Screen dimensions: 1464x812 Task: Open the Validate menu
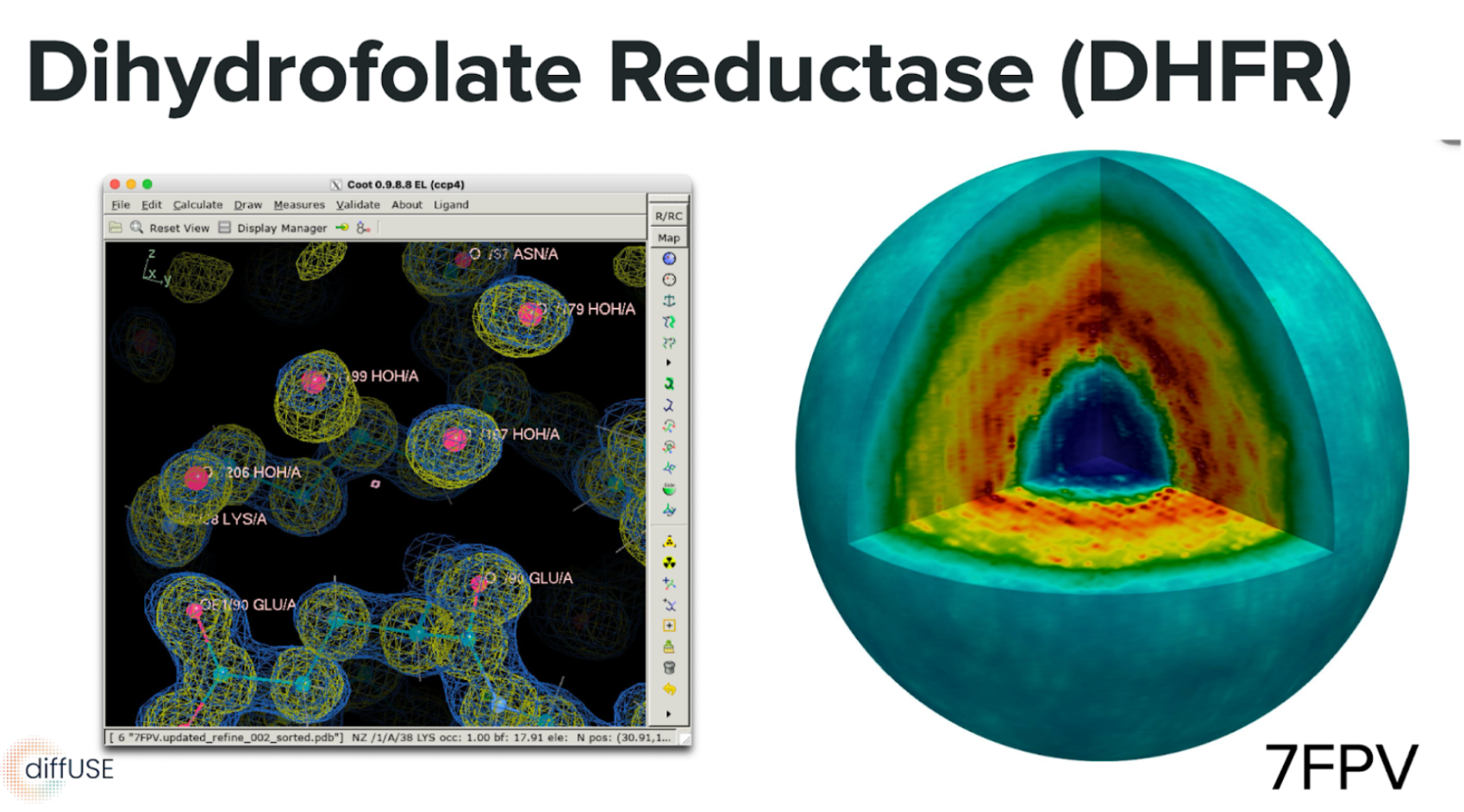357,204
